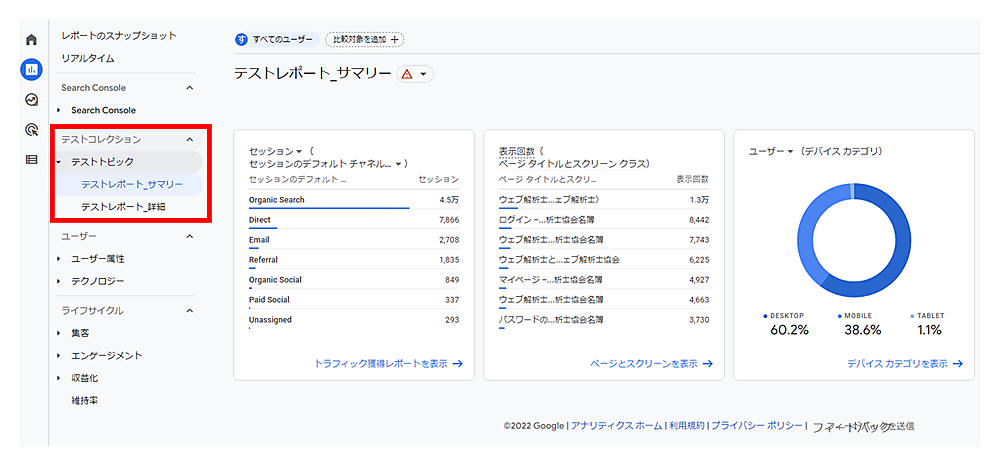The width and height of the screenshot is (1000, 461).
Task: Open the Reports bar chart icon
Action: click(32, 70)
